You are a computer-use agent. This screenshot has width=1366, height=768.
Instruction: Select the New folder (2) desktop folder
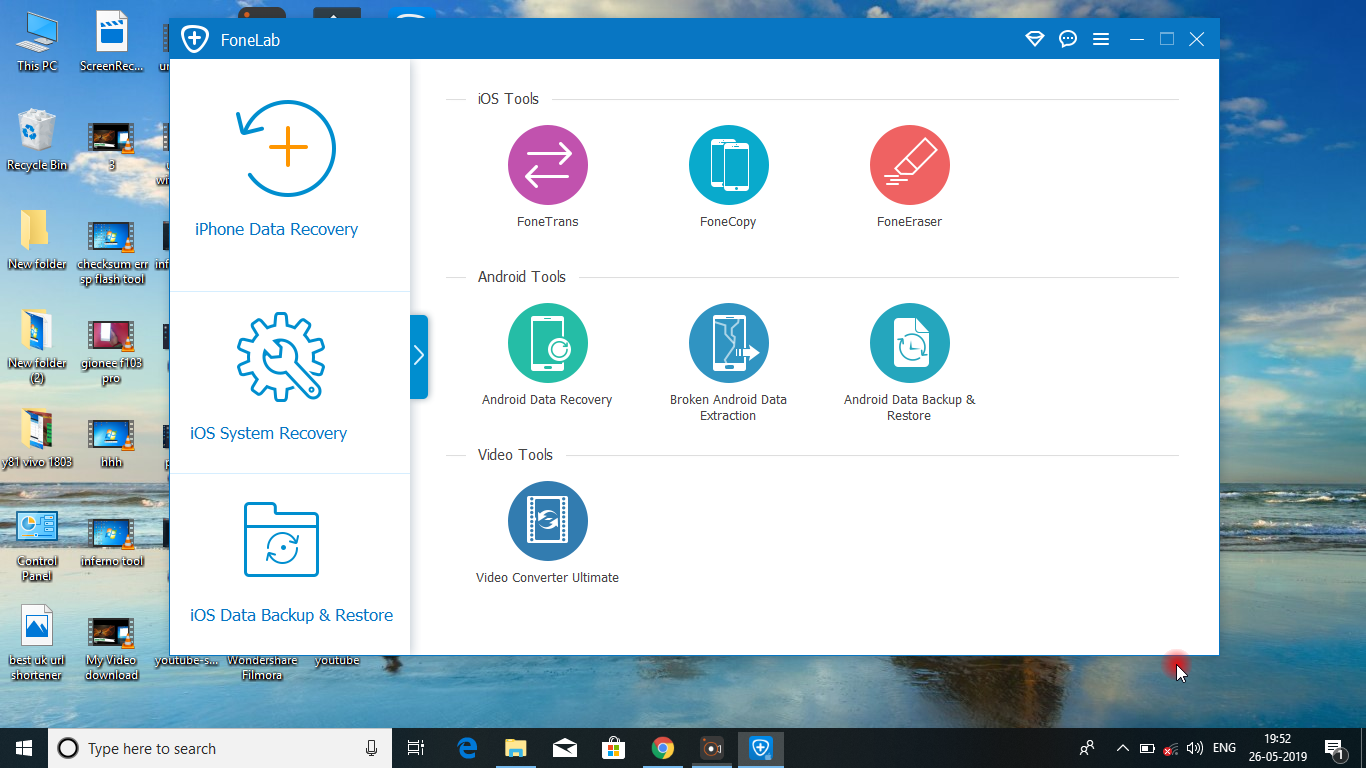coord(37,347)
